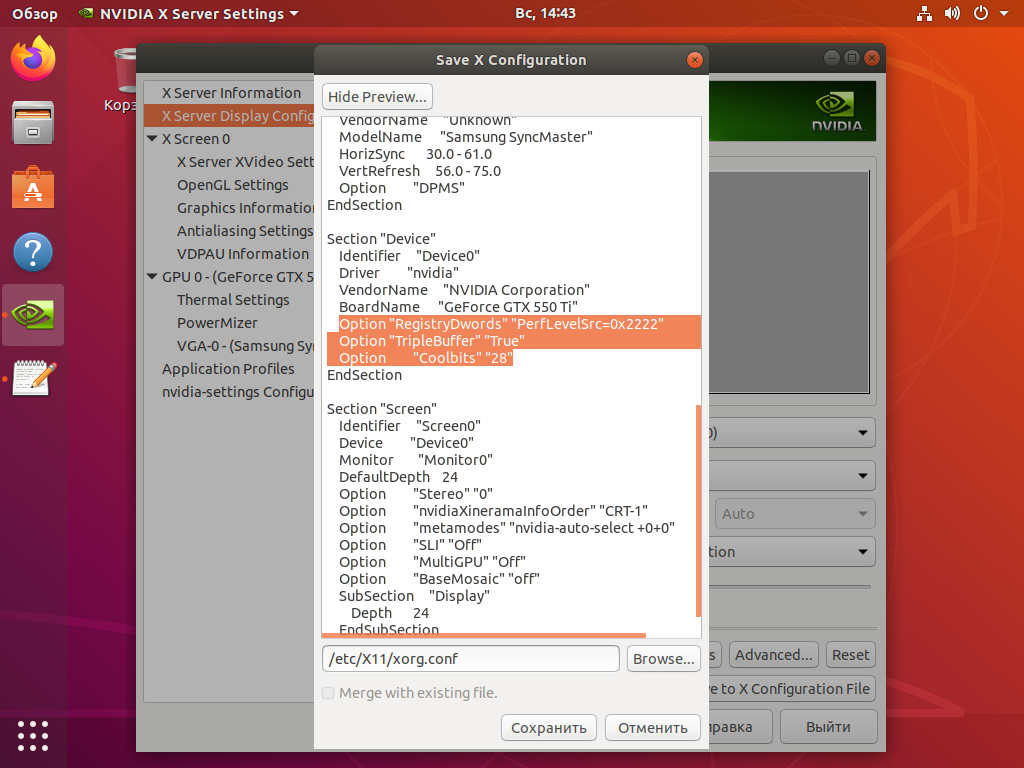Select Application Profiles
The width and height of the screenshot is (1024, 768).
(x=228, y=368)
